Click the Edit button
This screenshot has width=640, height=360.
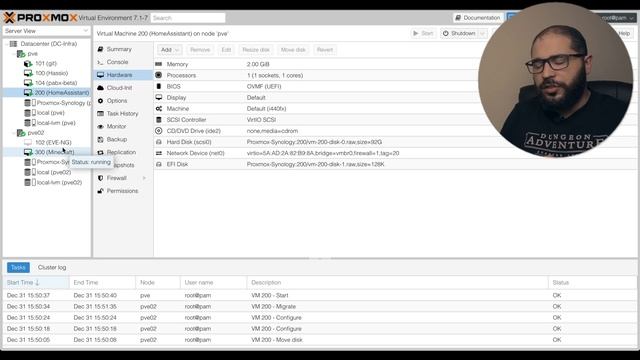[x=226, y=50]
